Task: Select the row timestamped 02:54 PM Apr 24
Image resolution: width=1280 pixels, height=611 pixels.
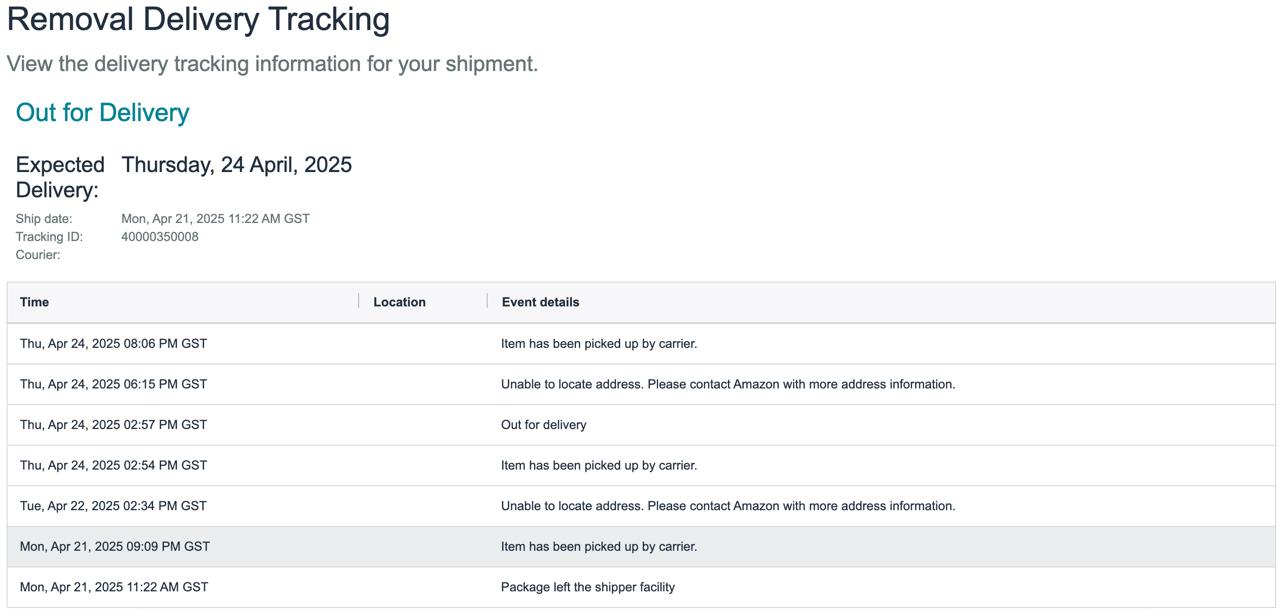Action: pyautogui.click(x=641, y=465)
